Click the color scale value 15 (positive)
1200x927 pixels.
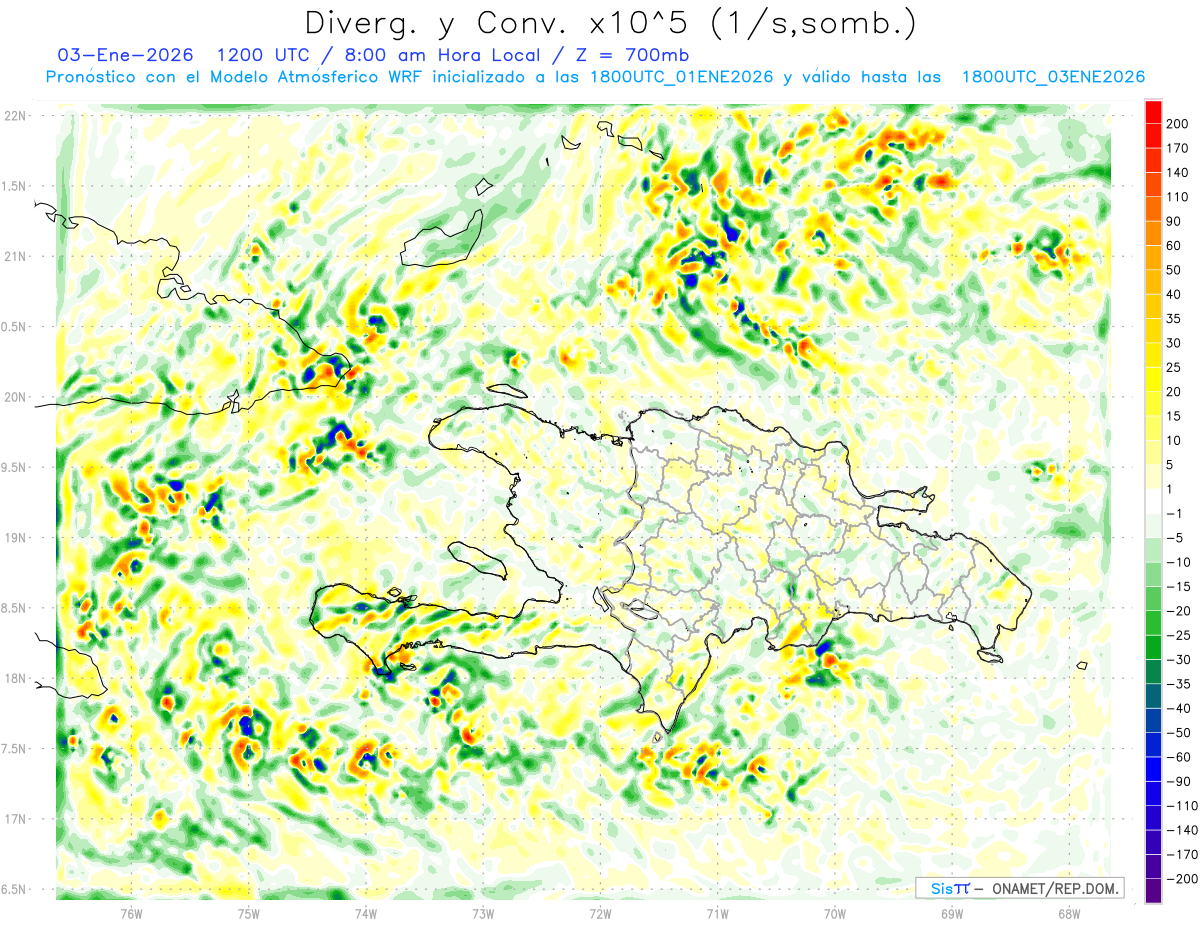coord(1175,416)
